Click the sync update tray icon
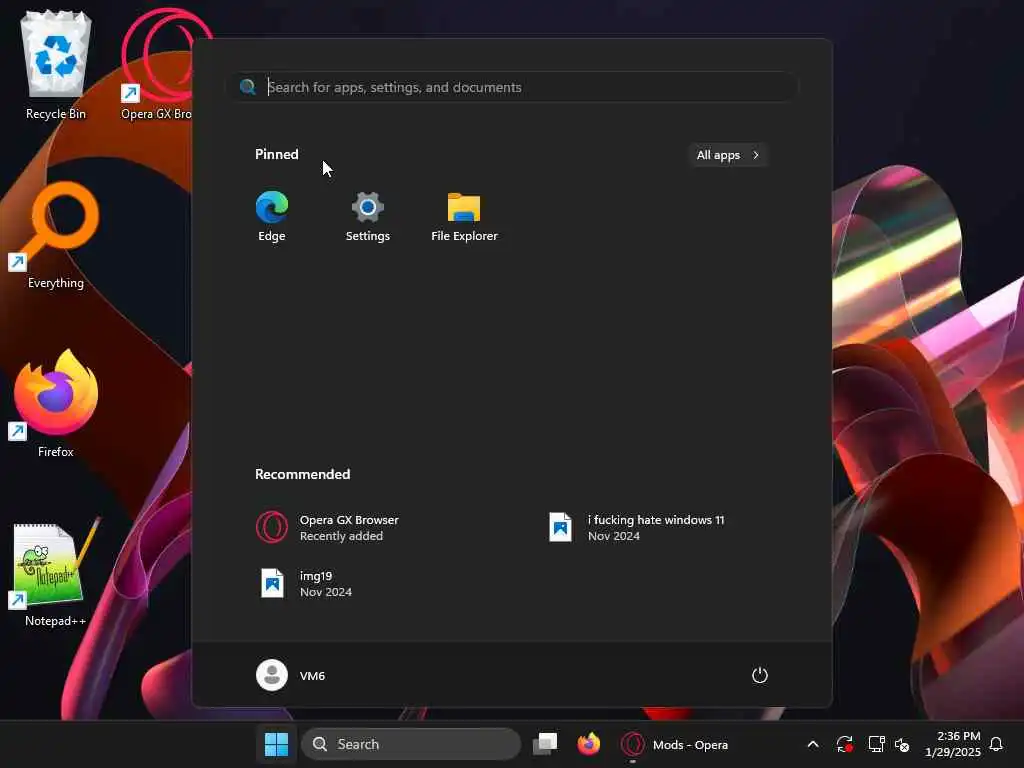 tap(844, 744)
